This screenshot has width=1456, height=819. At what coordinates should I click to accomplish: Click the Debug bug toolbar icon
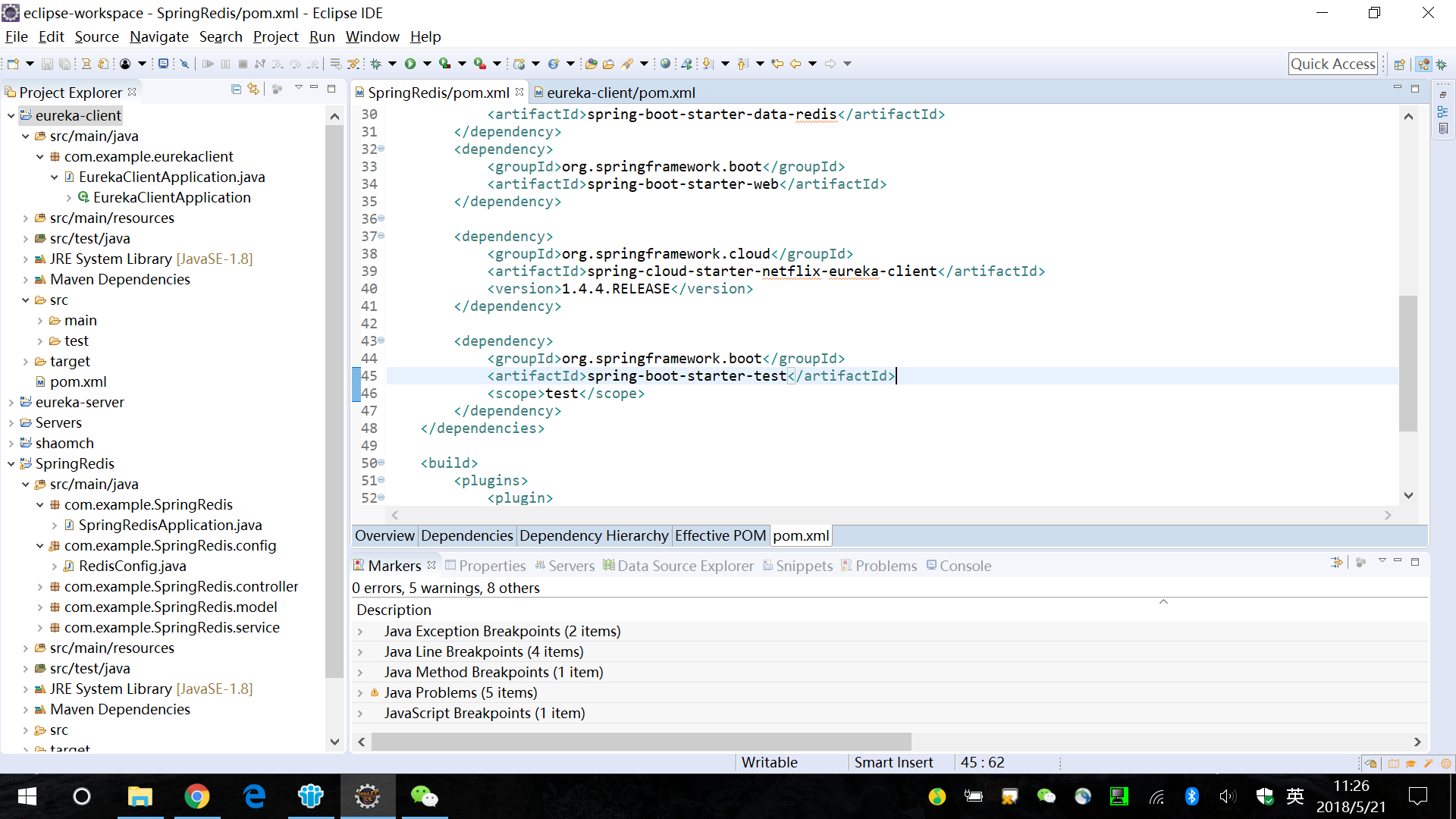(375, 64)
